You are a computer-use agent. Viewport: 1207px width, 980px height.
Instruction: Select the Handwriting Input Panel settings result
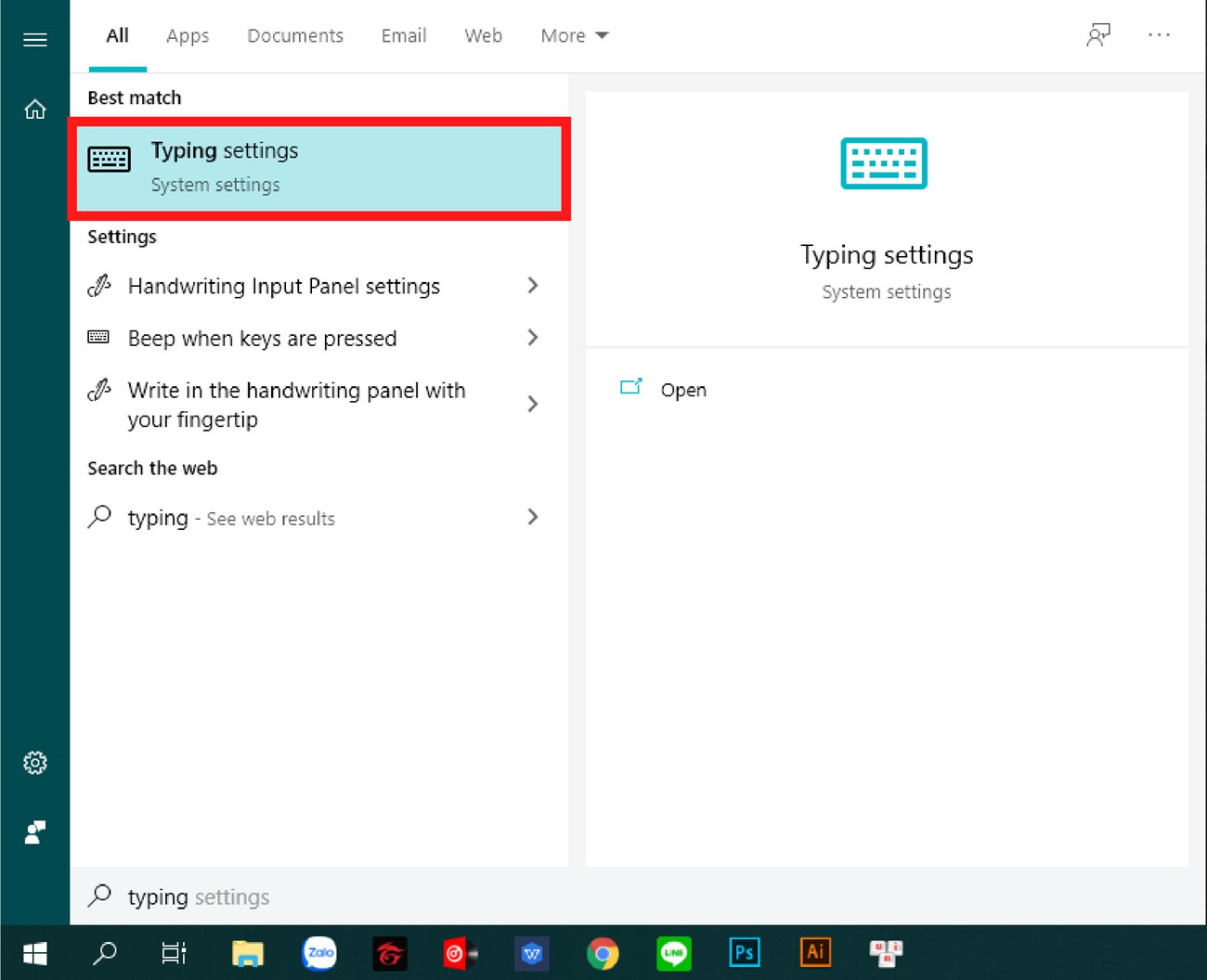click(283, 286)
